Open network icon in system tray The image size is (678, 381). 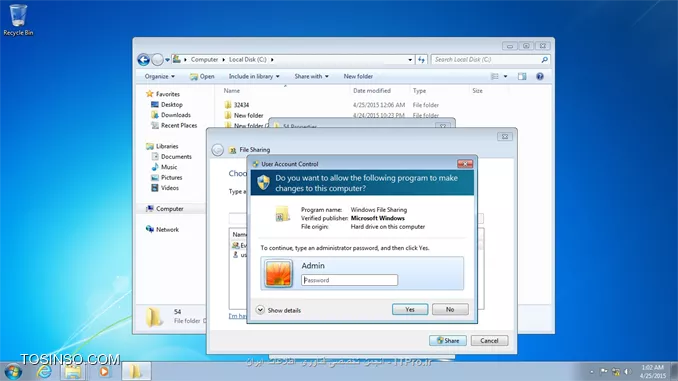click(616, 371)
